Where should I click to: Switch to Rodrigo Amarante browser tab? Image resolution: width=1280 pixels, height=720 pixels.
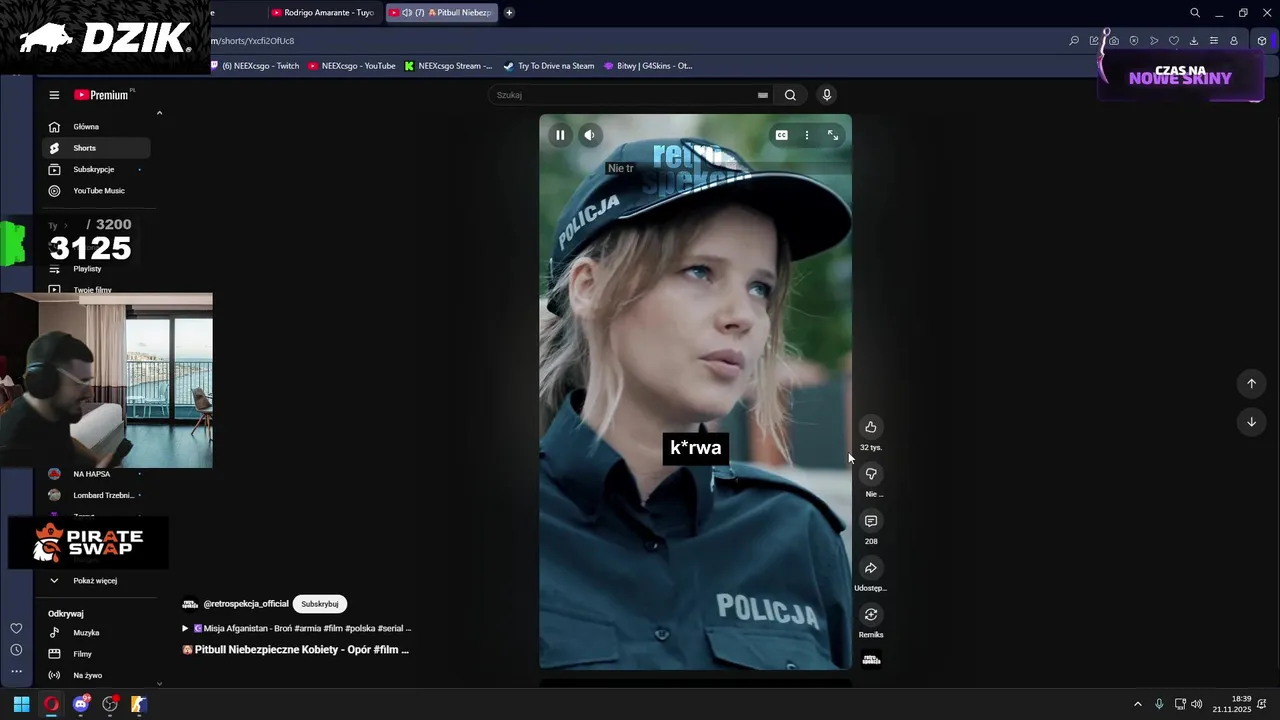coord(323,13)
